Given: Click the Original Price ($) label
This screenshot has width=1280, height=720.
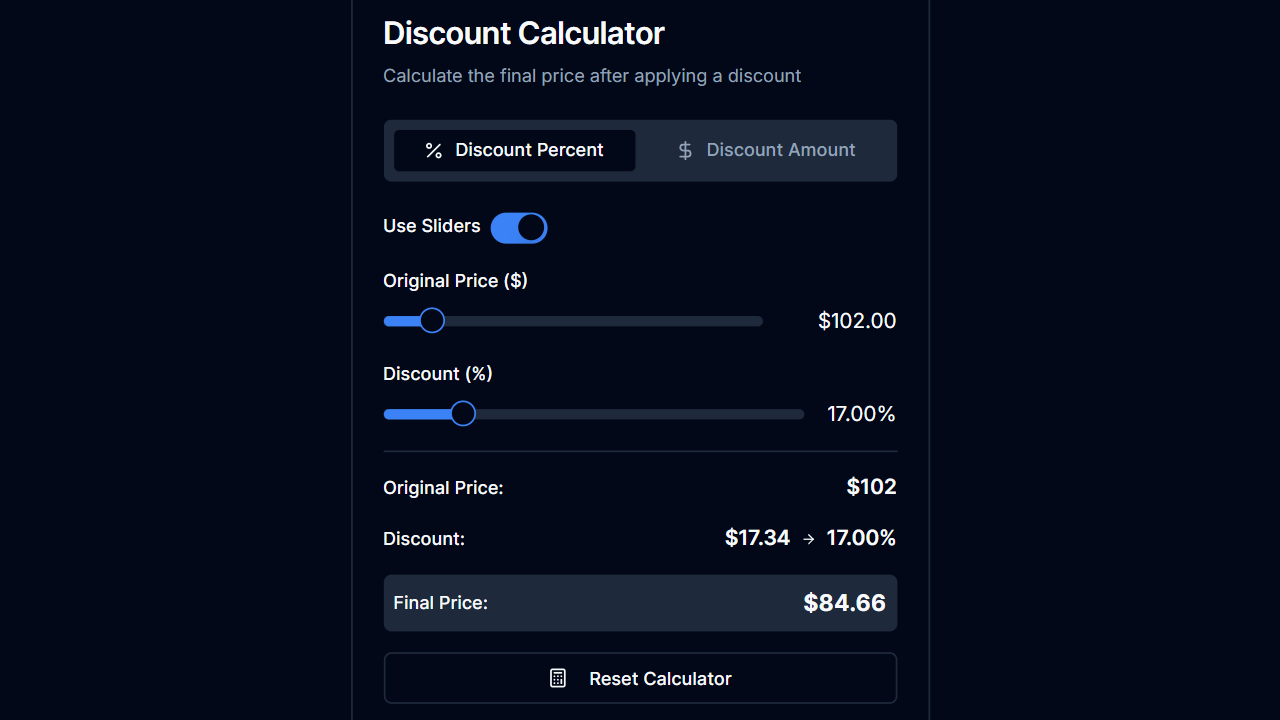Looking at the screenshot, I should click(x=455, y=280).
